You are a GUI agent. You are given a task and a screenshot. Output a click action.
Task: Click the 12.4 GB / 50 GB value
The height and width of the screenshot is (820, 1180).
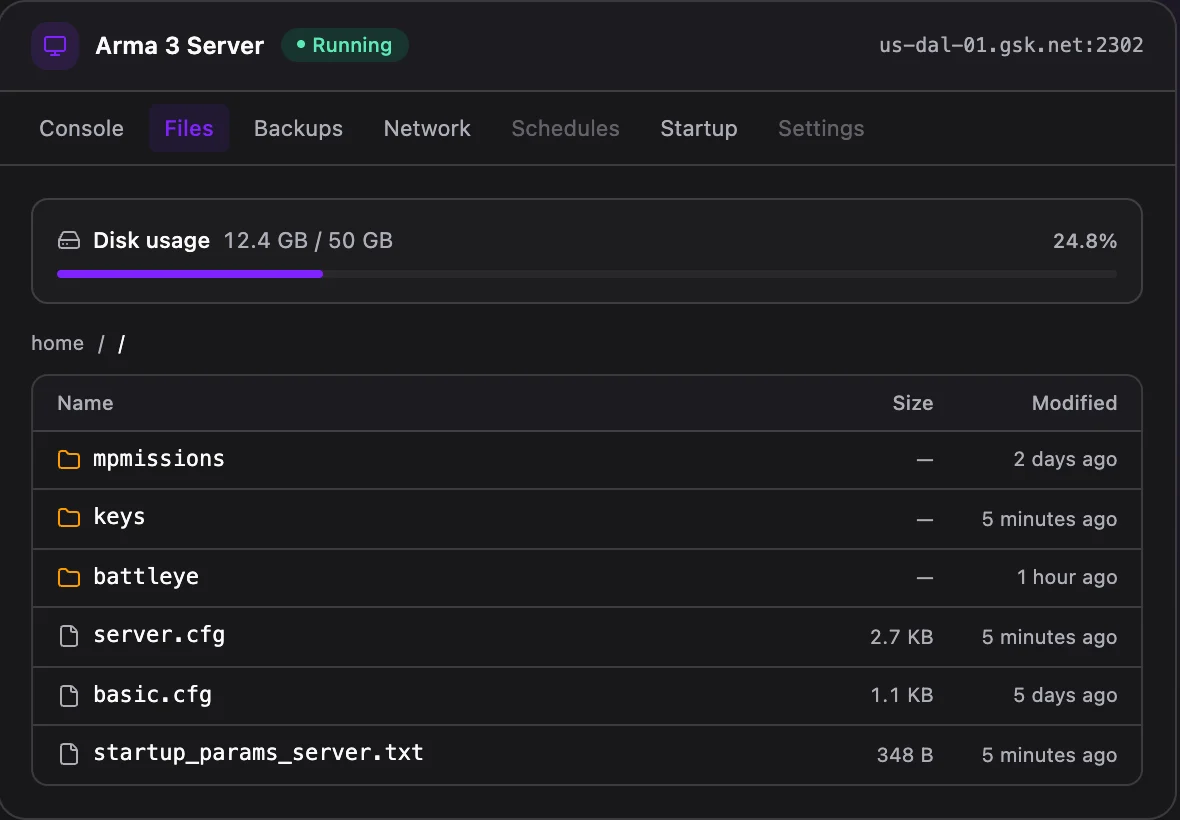click(308, 241)
